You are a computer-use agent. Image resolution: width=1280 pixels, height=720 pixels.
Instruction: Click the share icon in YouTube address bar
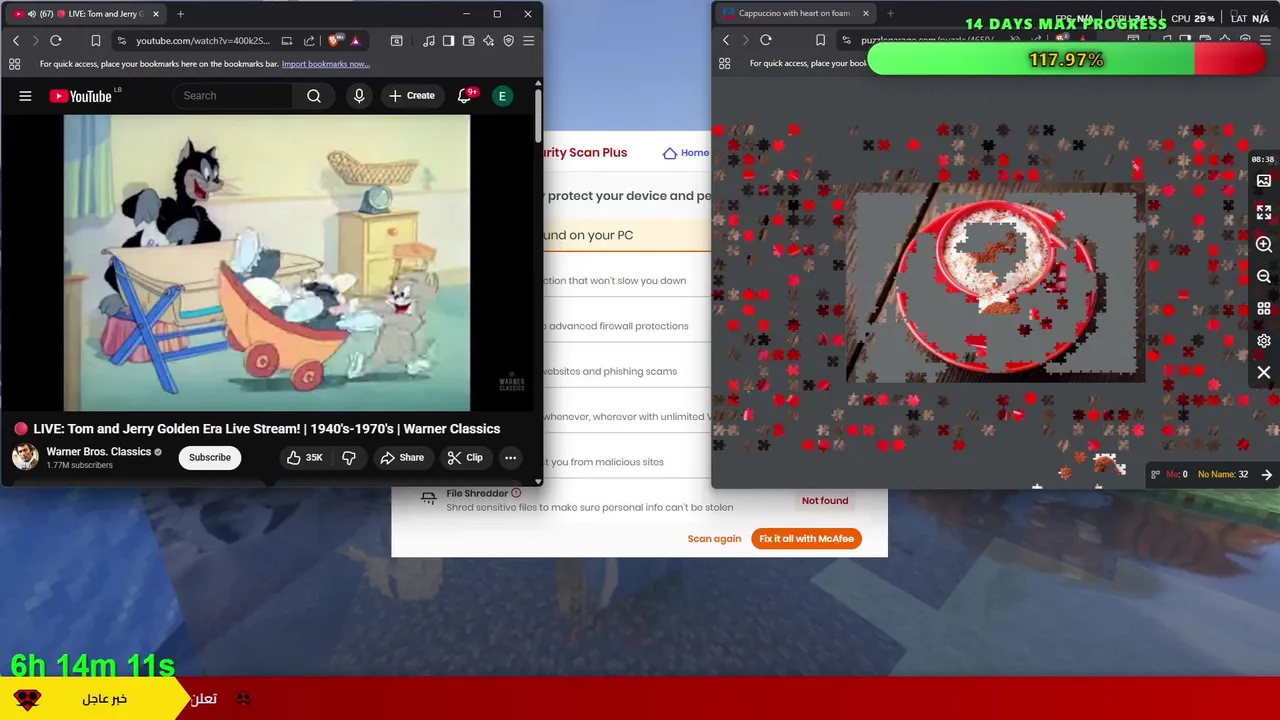[309, 40]
